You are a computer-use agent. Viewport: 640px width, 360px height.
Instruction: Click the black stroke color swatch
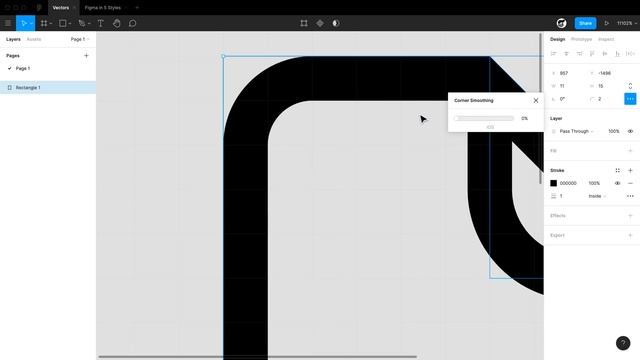coord(553,183)
